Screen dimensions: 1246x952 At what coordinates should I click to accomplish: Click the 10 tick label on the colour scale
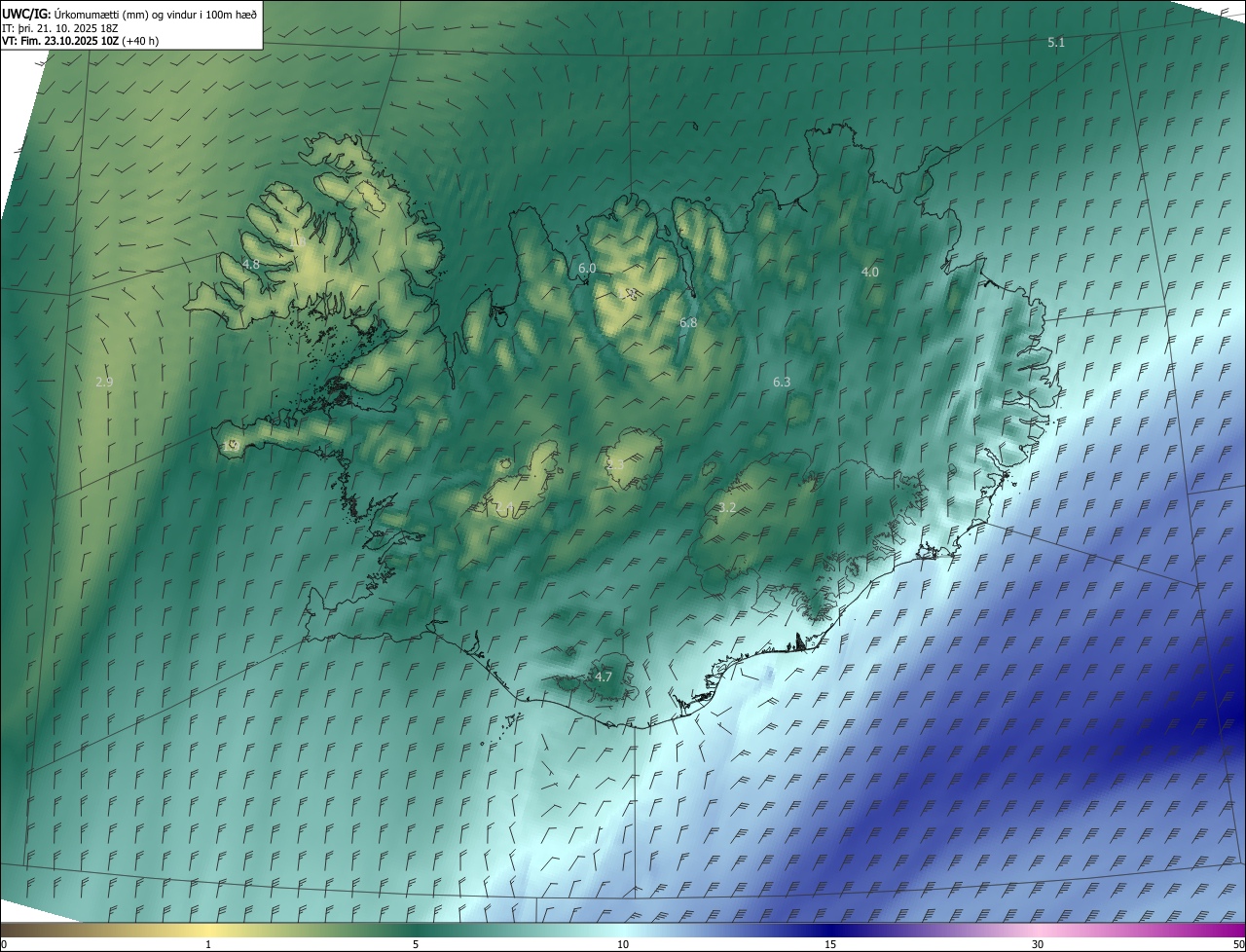pyautogui.click(x=623, y=944)
